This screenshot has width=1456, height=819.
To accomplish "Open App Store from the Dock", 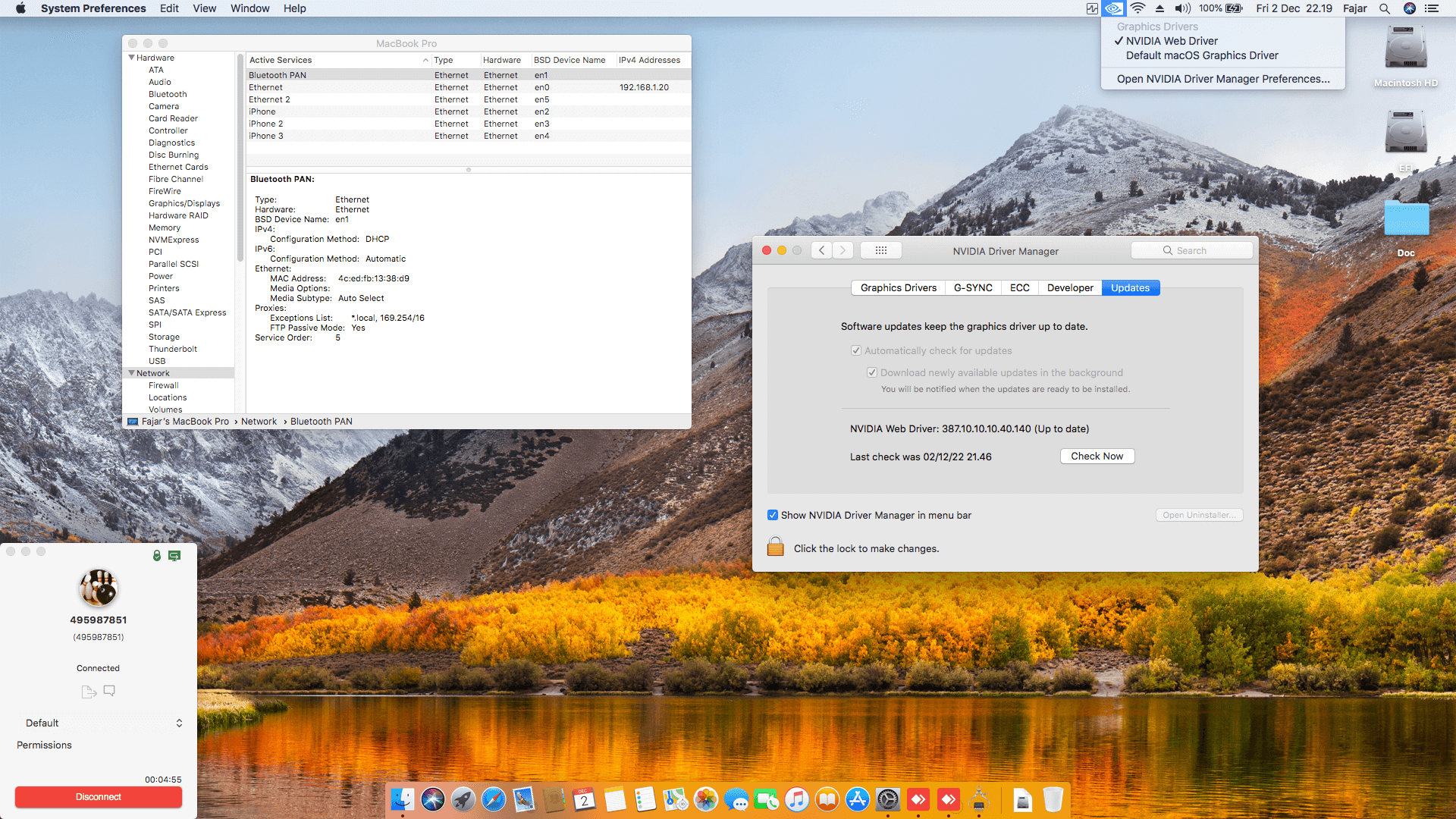I will pyautogui.click(x=858, y=799).
